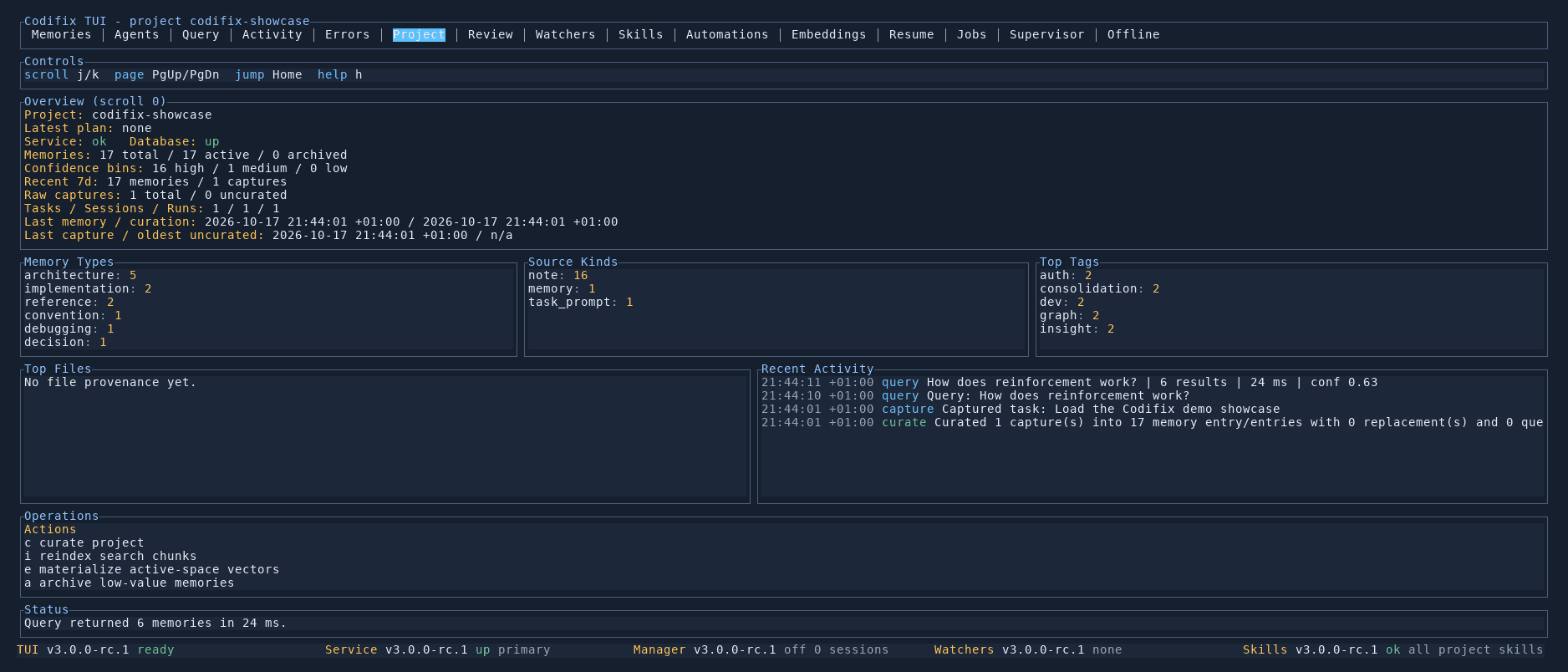Select the Activity tab

(272, 34)
